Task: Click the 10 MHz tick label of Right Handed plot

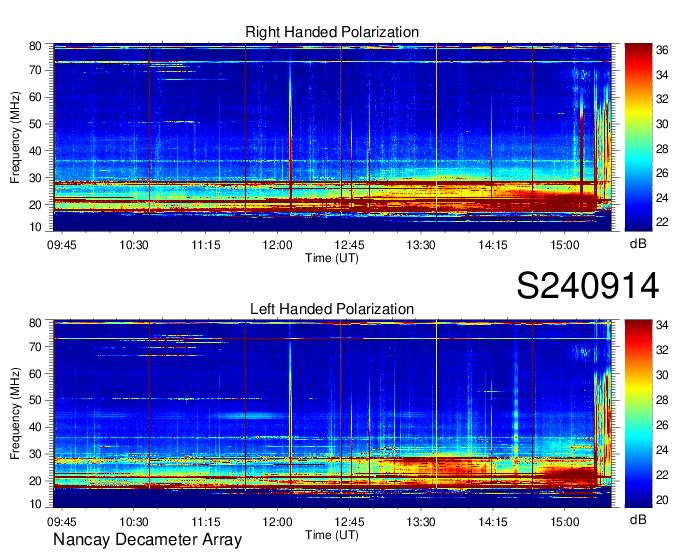Action: click(35, 227)
